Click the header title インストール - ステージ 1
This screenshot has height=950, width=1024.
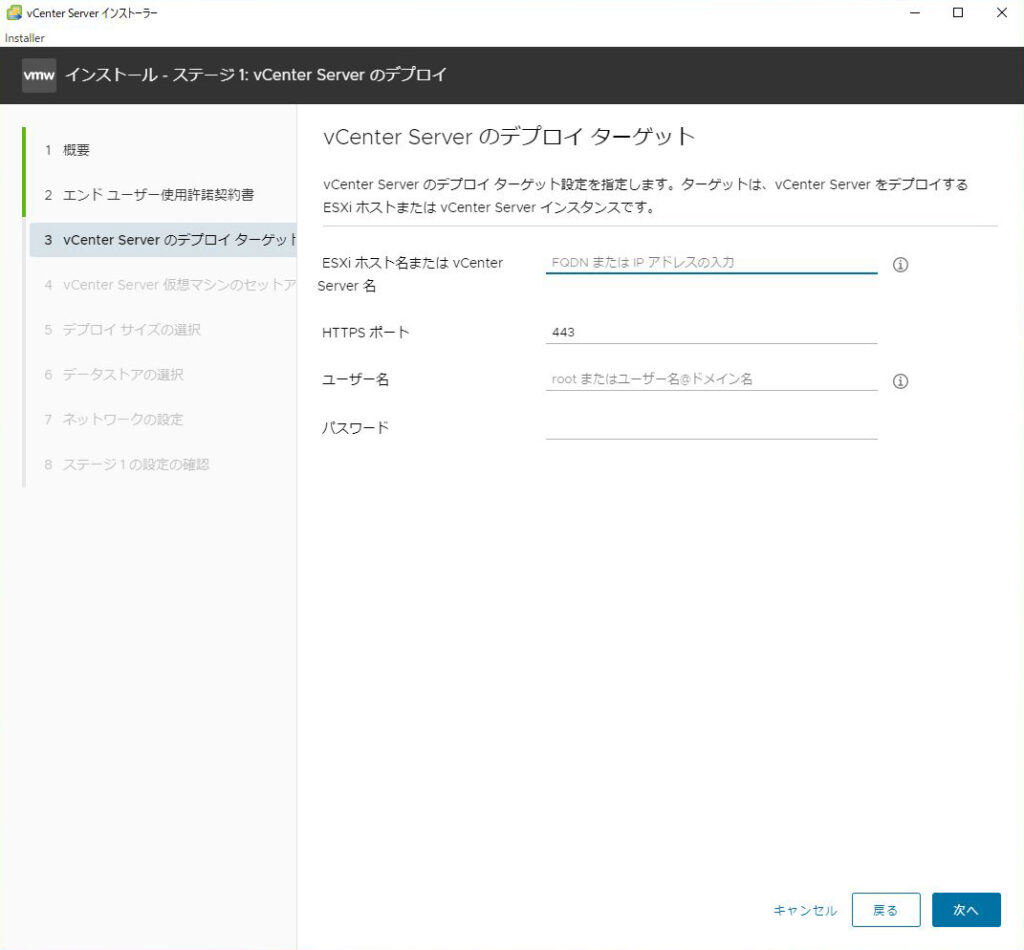coord(255,74)
